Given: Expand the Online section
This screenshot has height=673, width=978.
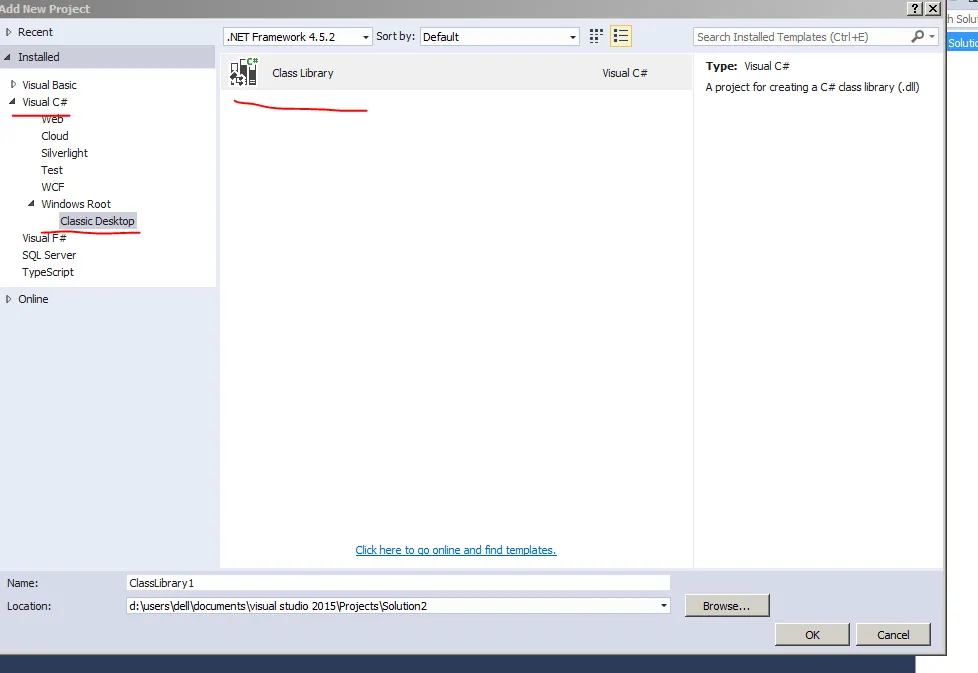Looking at the screenshot, I should tap(9, 299).
